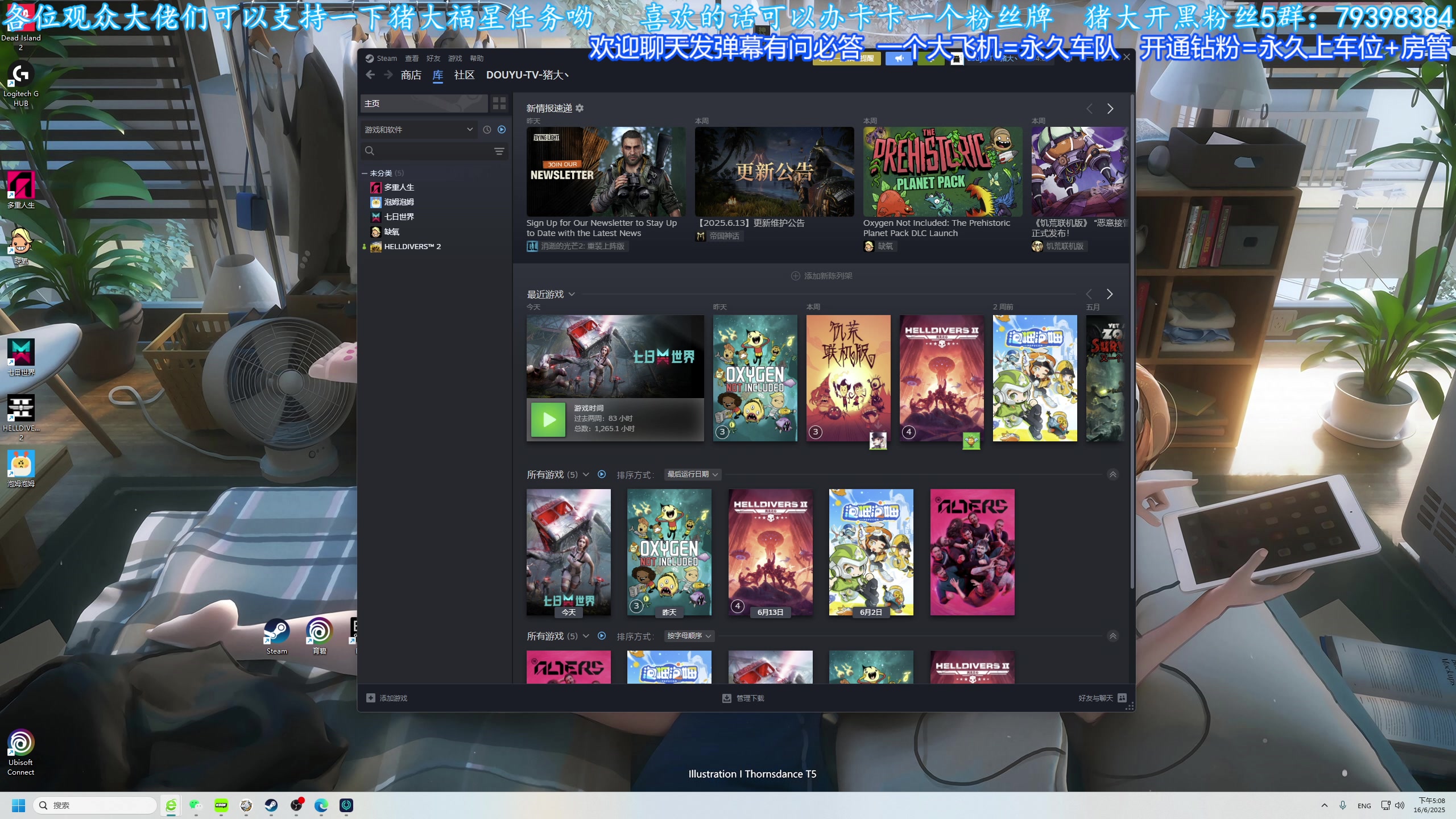Open 新情报速递 settings gear
1456x819 pixels.
click(x=580, y=108)
